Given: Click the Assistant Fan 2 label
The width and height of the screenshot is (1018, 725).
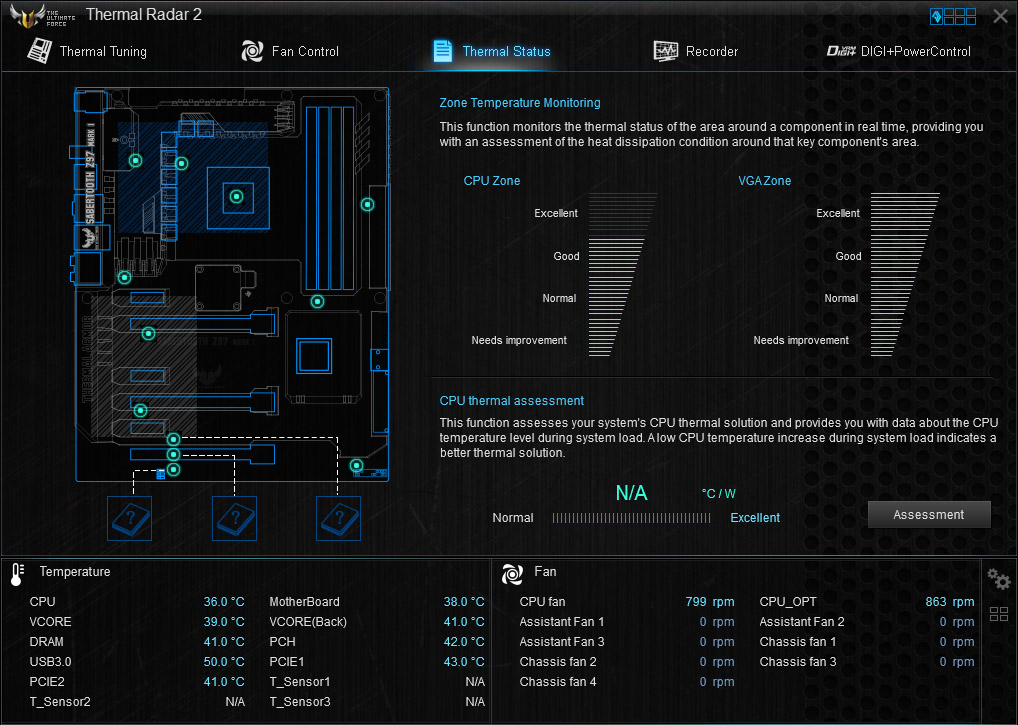Looking at the screenshot, I should (x=802, y=622).
